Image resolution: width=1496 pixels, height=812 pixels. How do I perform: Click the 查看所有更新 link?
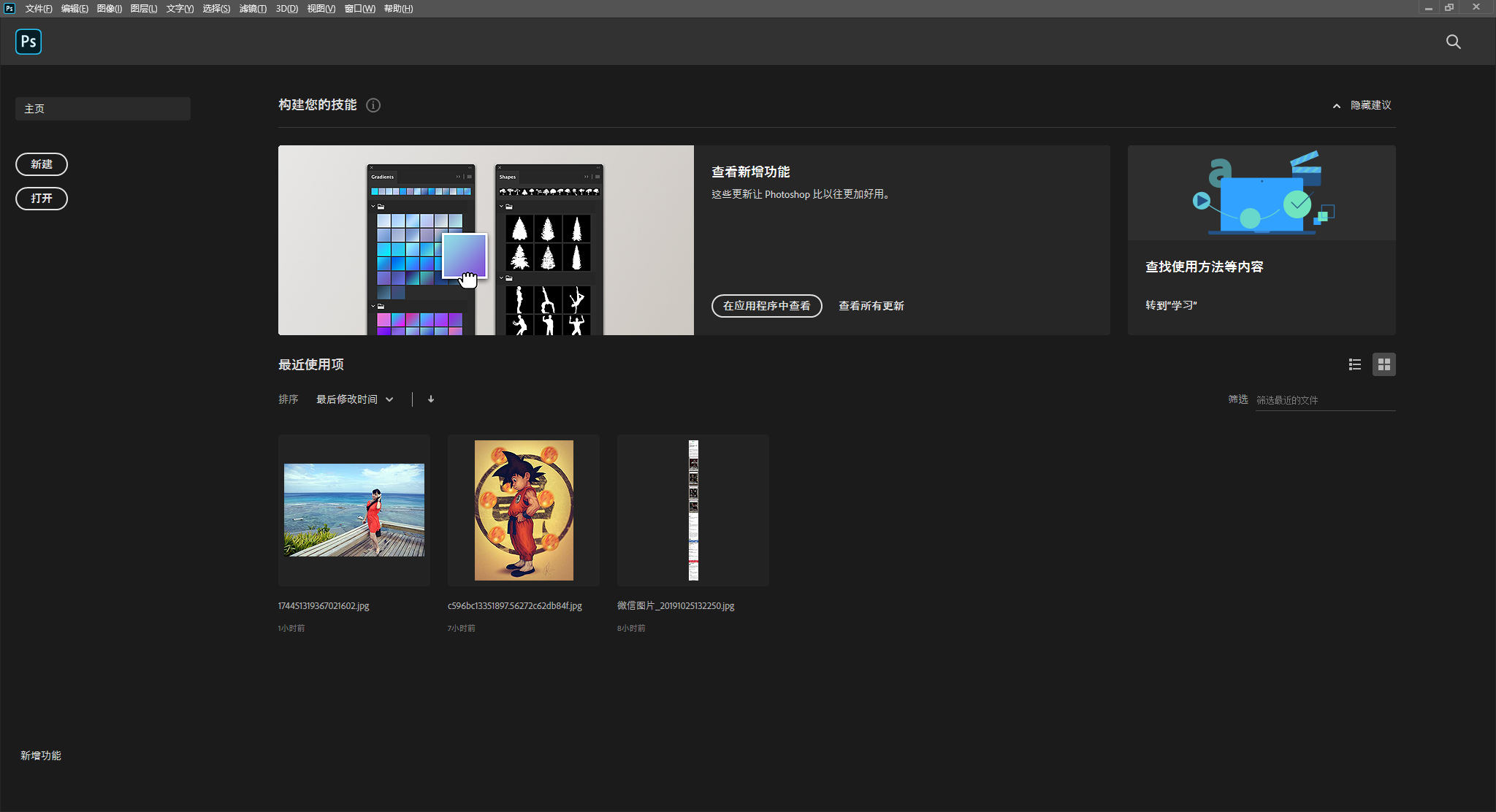pos(871,306)
